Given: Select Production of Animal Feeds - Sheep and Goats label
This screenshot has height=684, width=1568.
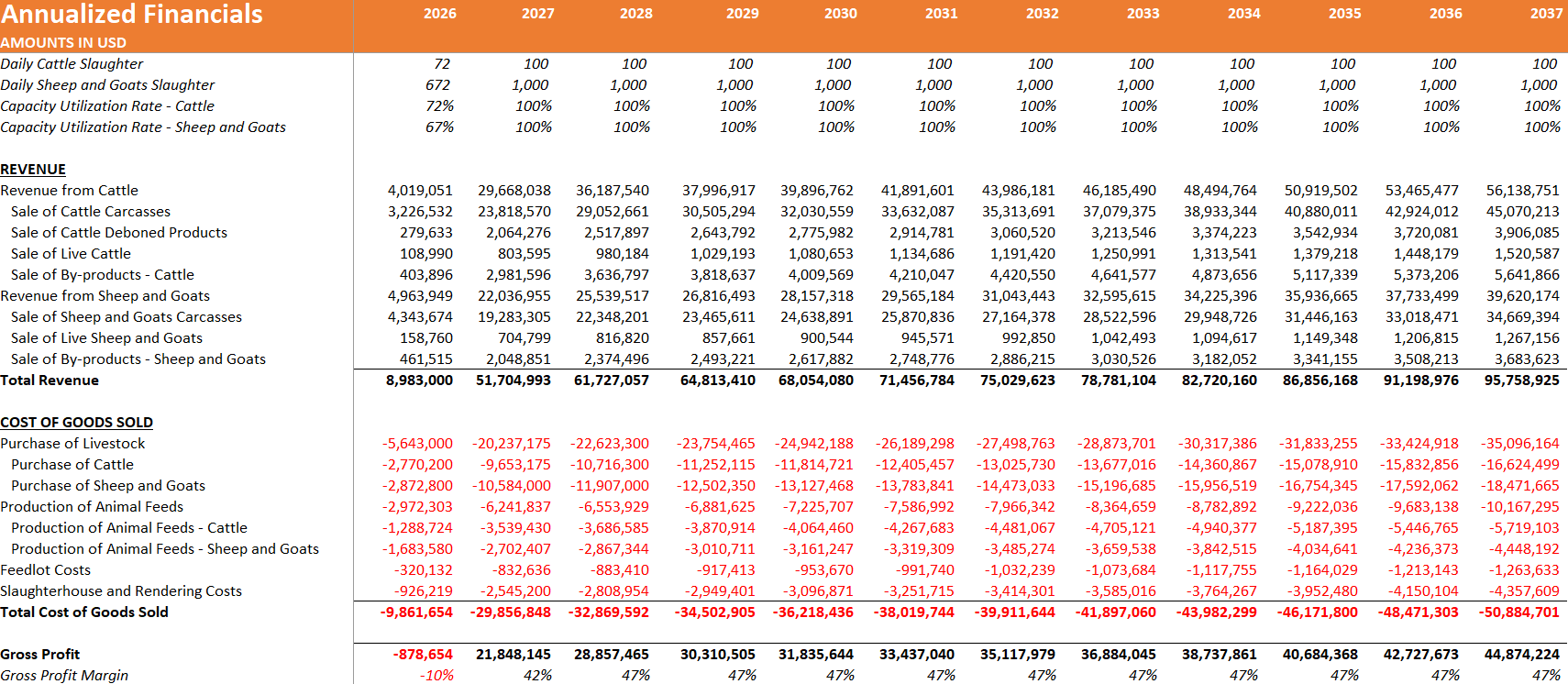Looking at the screenshot, I should (x=165, y=548).
